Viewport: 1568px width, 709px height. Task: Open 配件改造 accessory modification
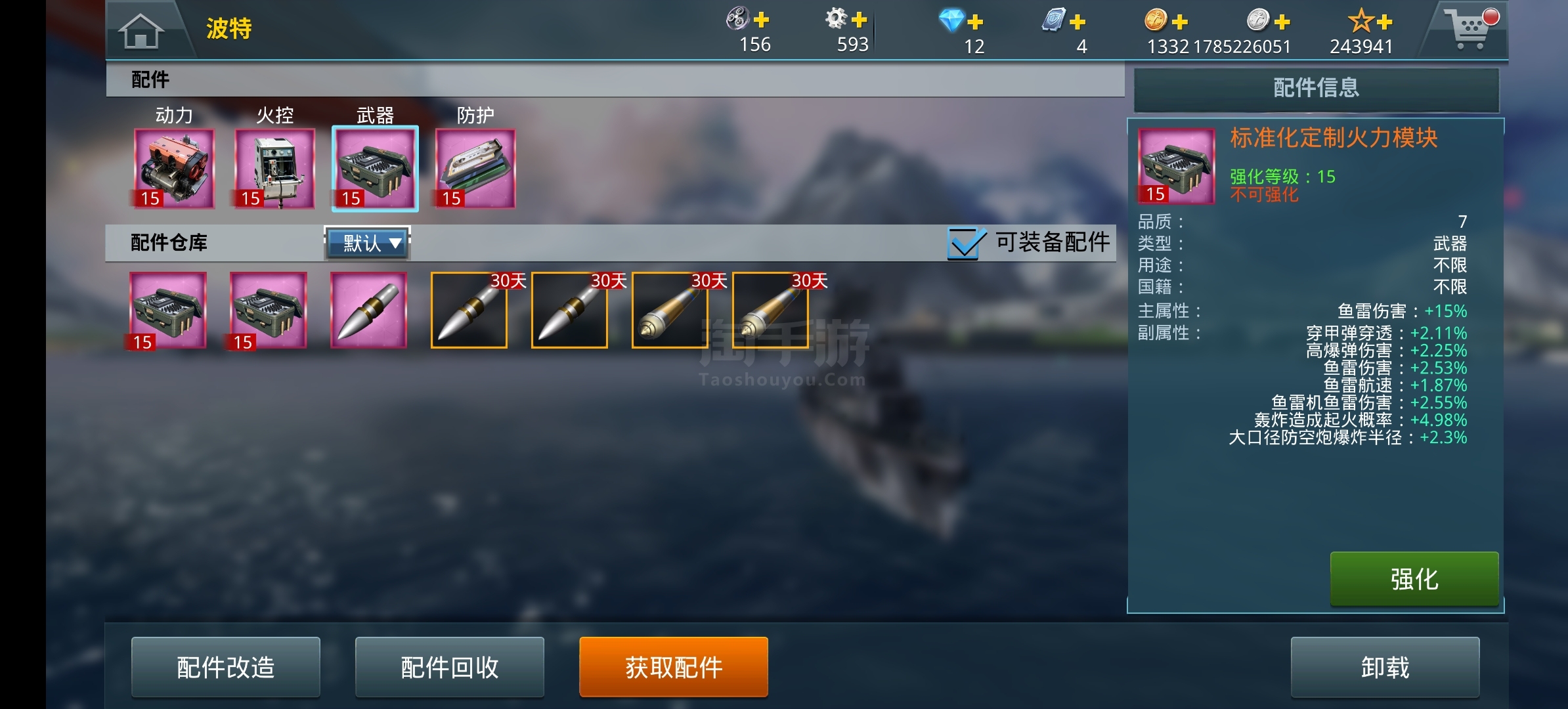(x=226, y=667)
